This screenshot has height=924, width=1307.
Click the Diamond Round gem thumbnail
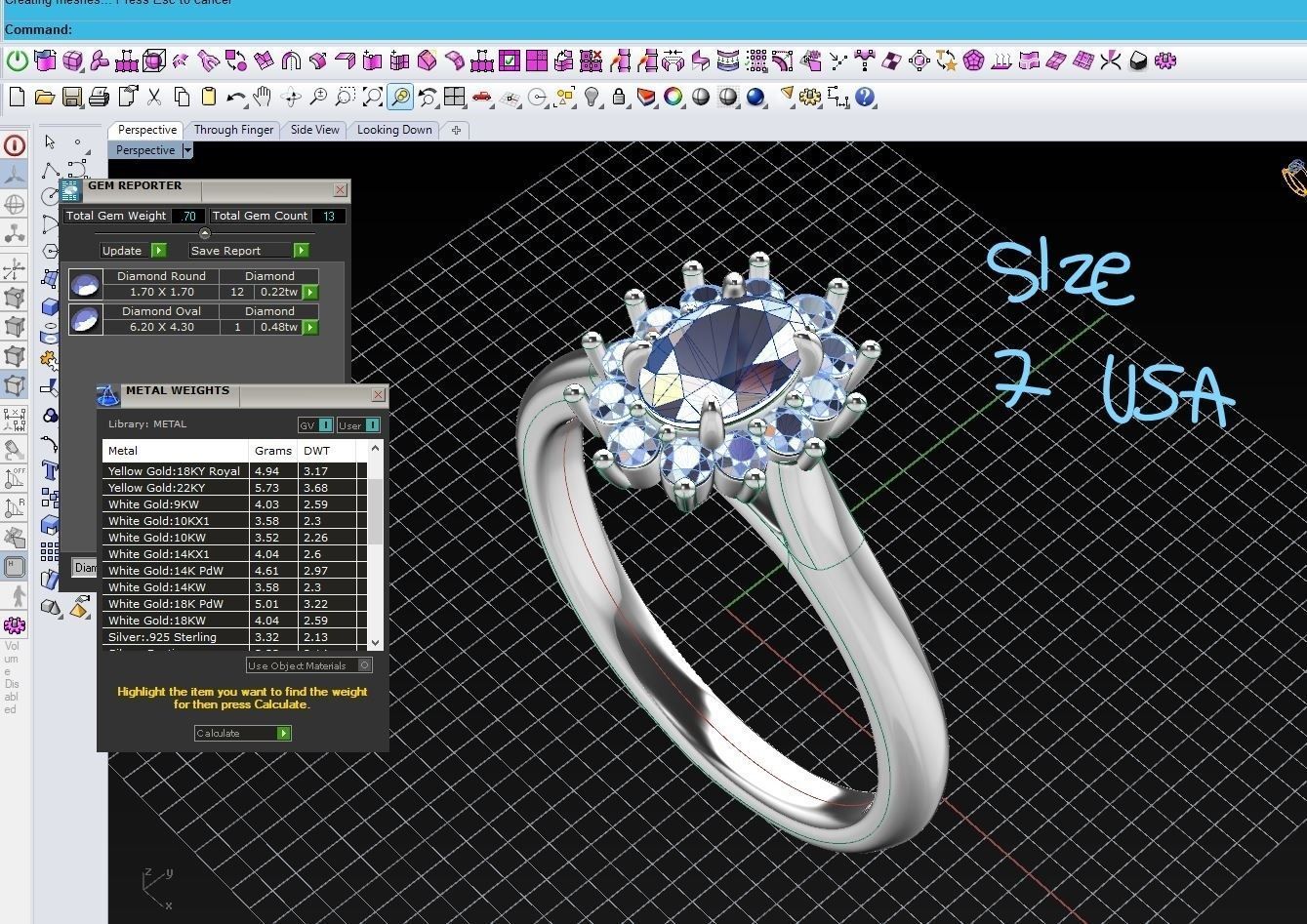click(x=86, y=284)
